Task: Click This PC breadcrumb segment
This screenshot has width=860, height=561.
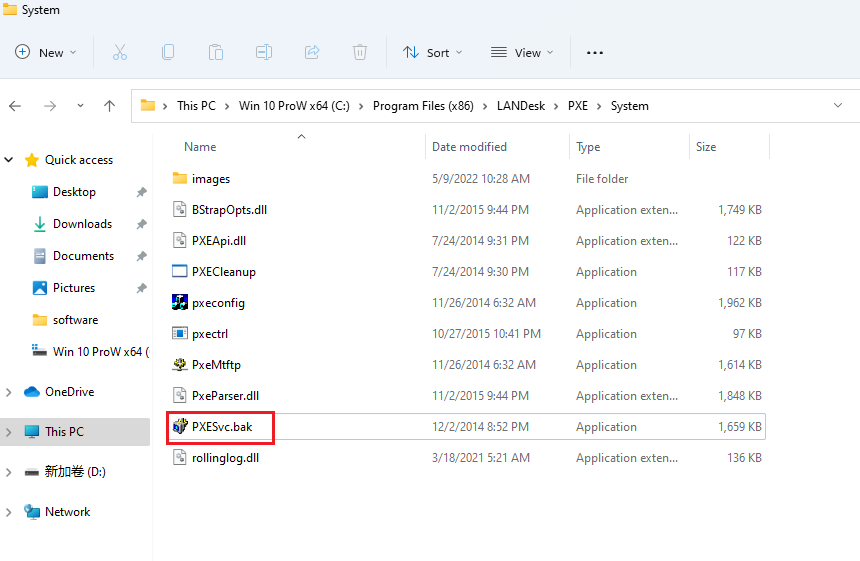Action: tap(196, 106)
